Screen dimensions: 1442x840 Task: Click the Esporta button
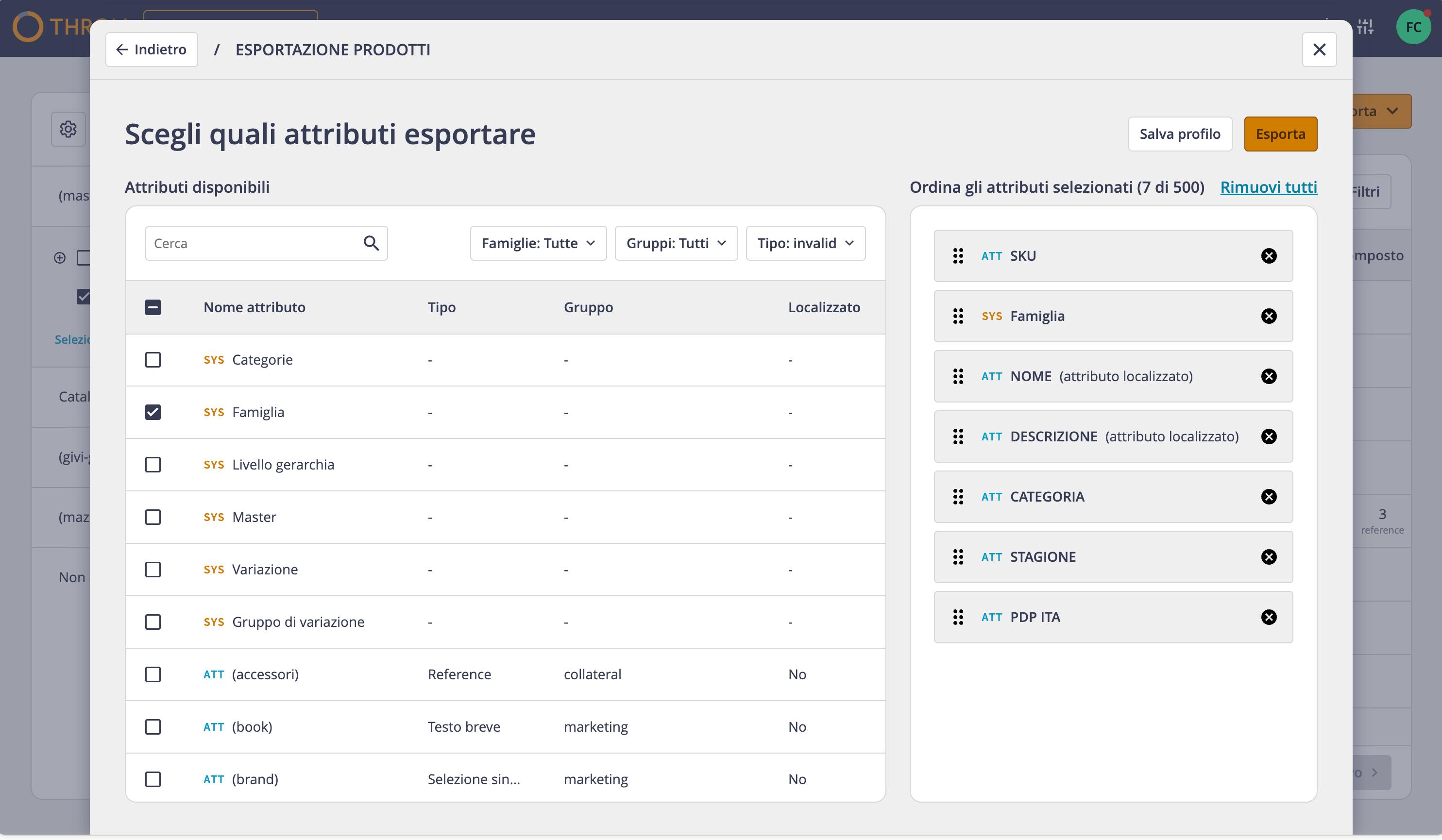[1280, 134]
